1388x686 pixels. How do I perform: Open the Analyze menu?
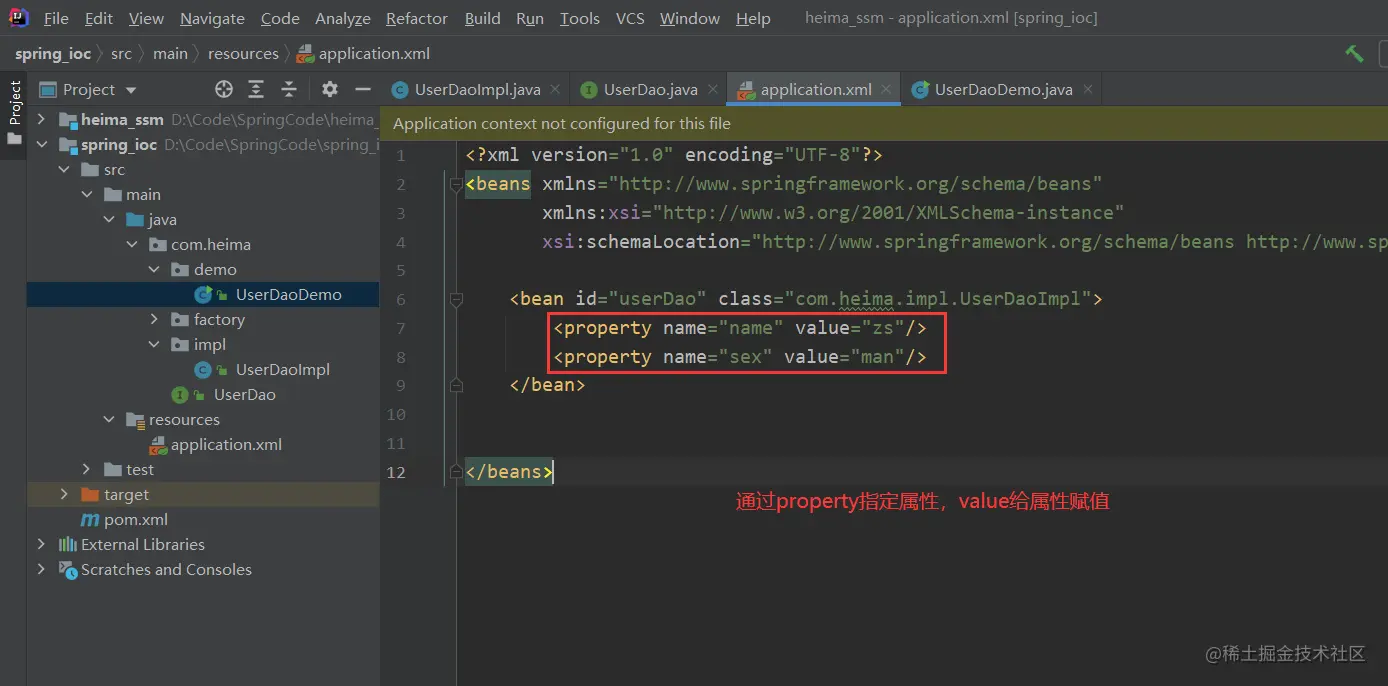tap(343, 19)
